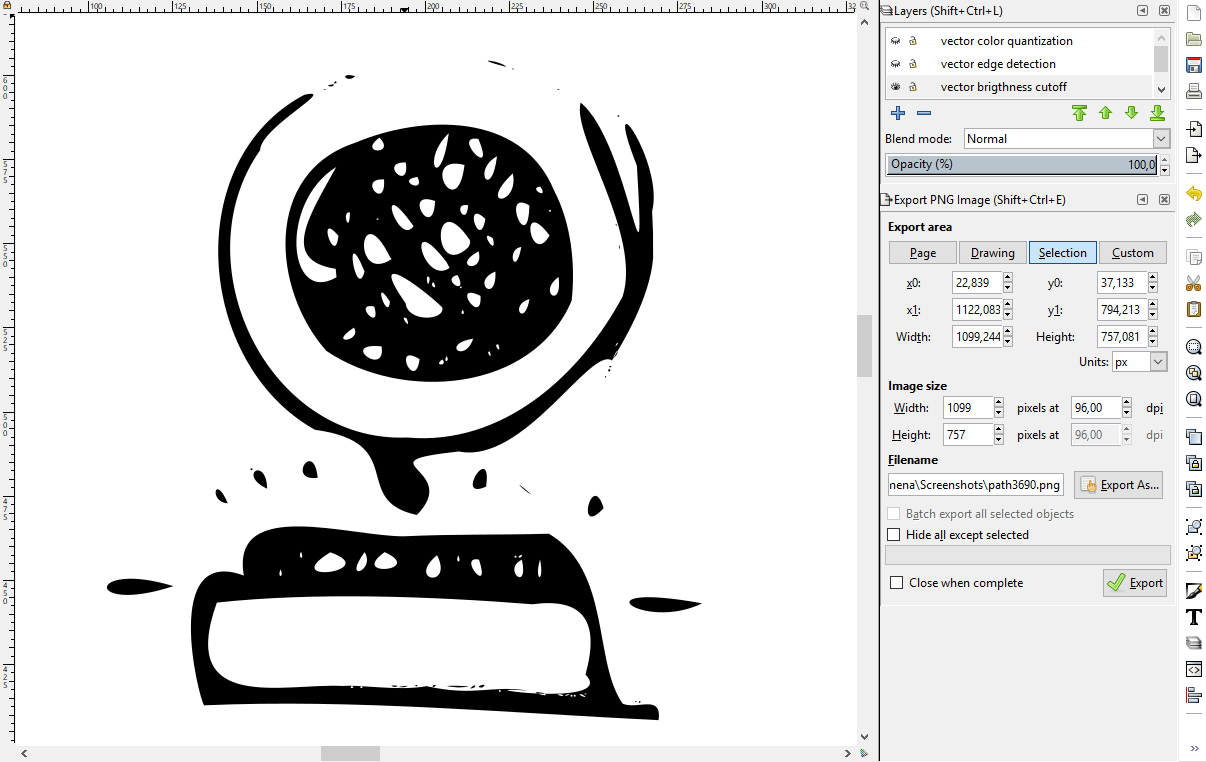This screenshot has height=762, width=1206.
Task: Enable Close when complete checkbox
Action: click(897, 583)
